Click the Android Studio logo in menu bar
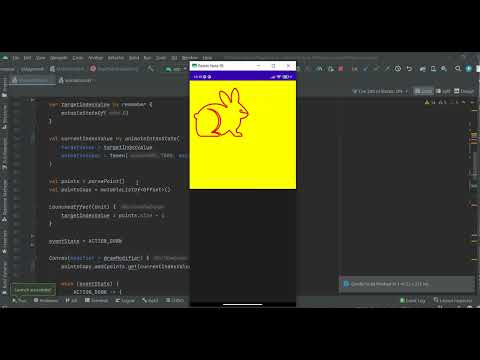Screen dimensions: 480x360 (5, 58)
